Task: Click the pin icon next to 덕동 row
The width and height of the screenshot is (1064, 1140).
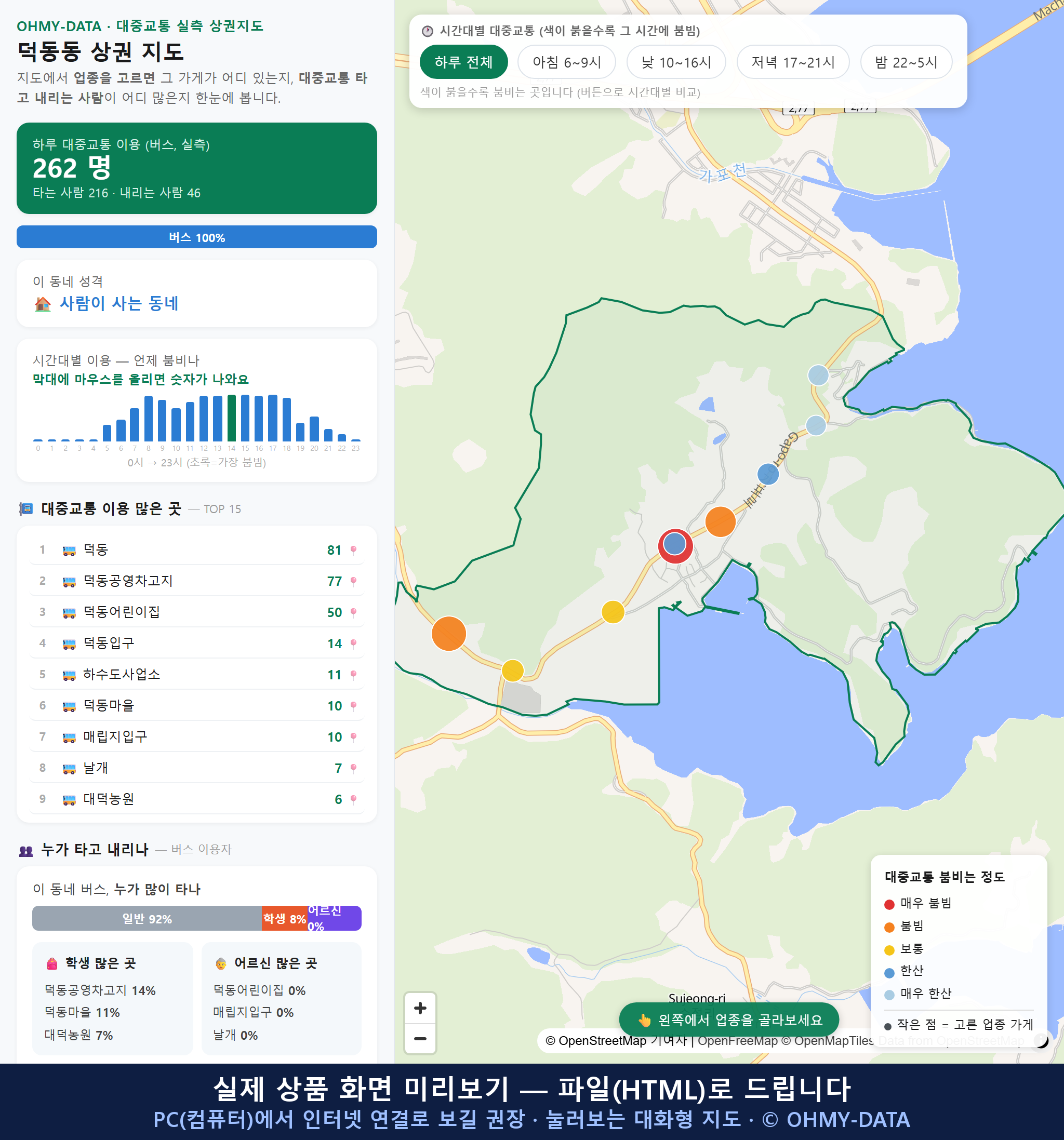Action: click(353, 551)
